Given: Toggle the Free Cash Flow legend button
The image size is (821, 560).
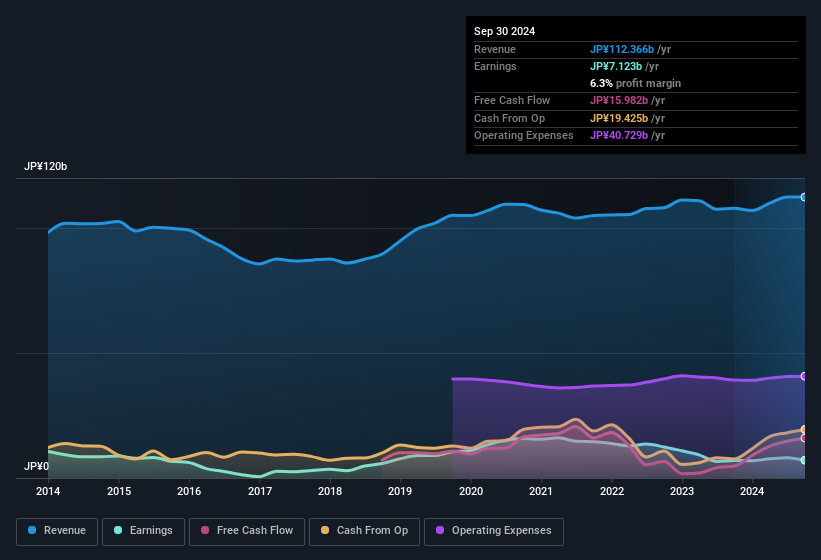Looking at the screenshot, I should [247, 531].
